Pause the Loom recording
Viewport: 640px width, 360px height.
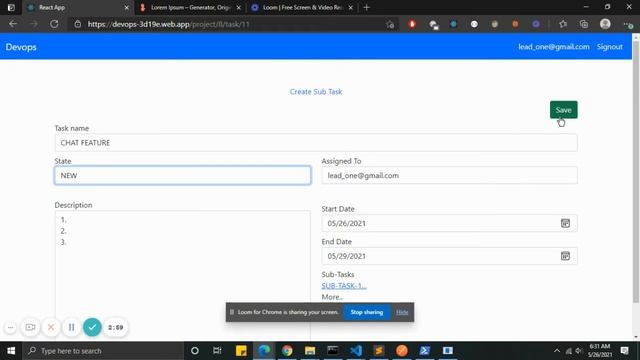[71, 327]
